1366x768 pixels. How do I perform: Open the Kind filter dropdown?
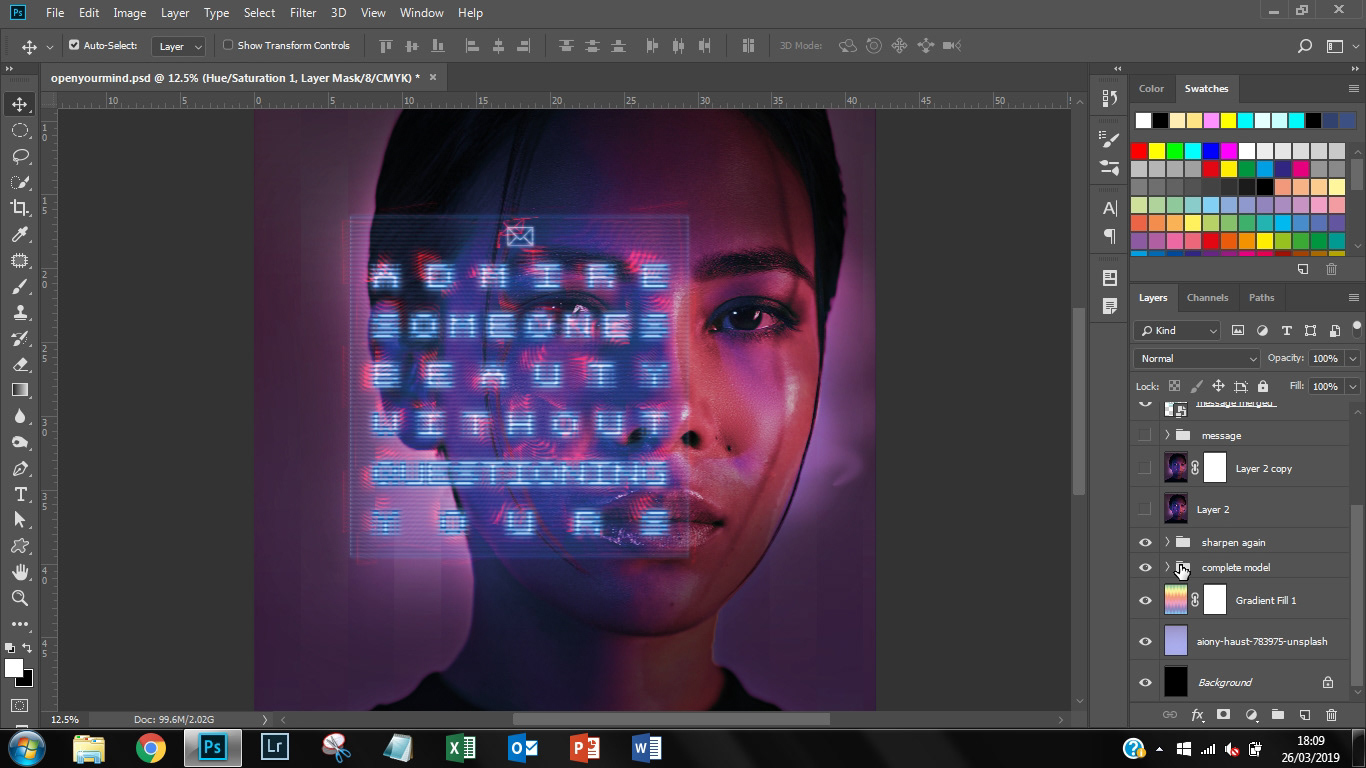tap(1177, 331)
